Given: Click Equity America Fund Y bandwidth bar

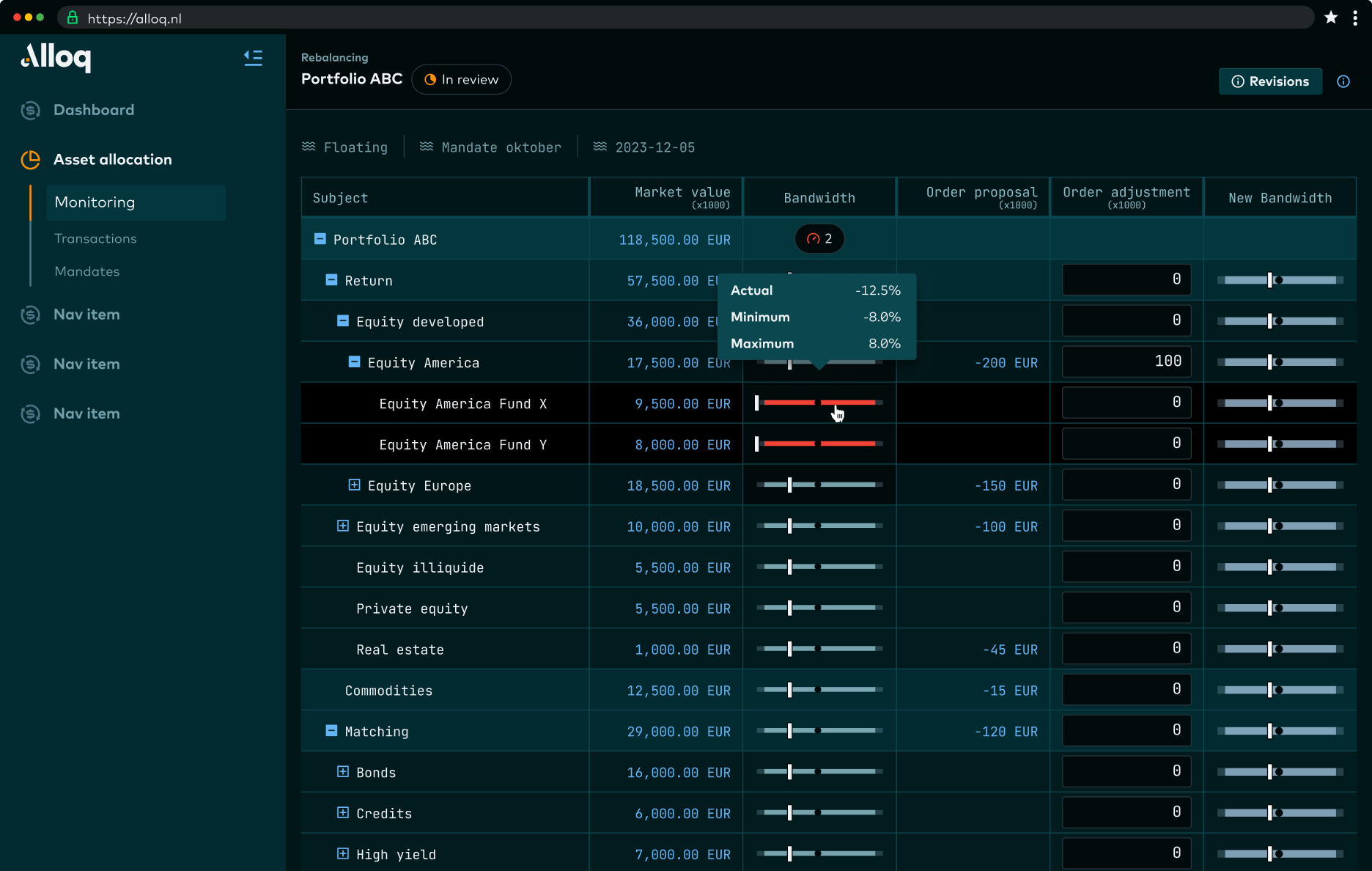Looking at the screenshot, I should pyautogui.click(x=819, y=444).
